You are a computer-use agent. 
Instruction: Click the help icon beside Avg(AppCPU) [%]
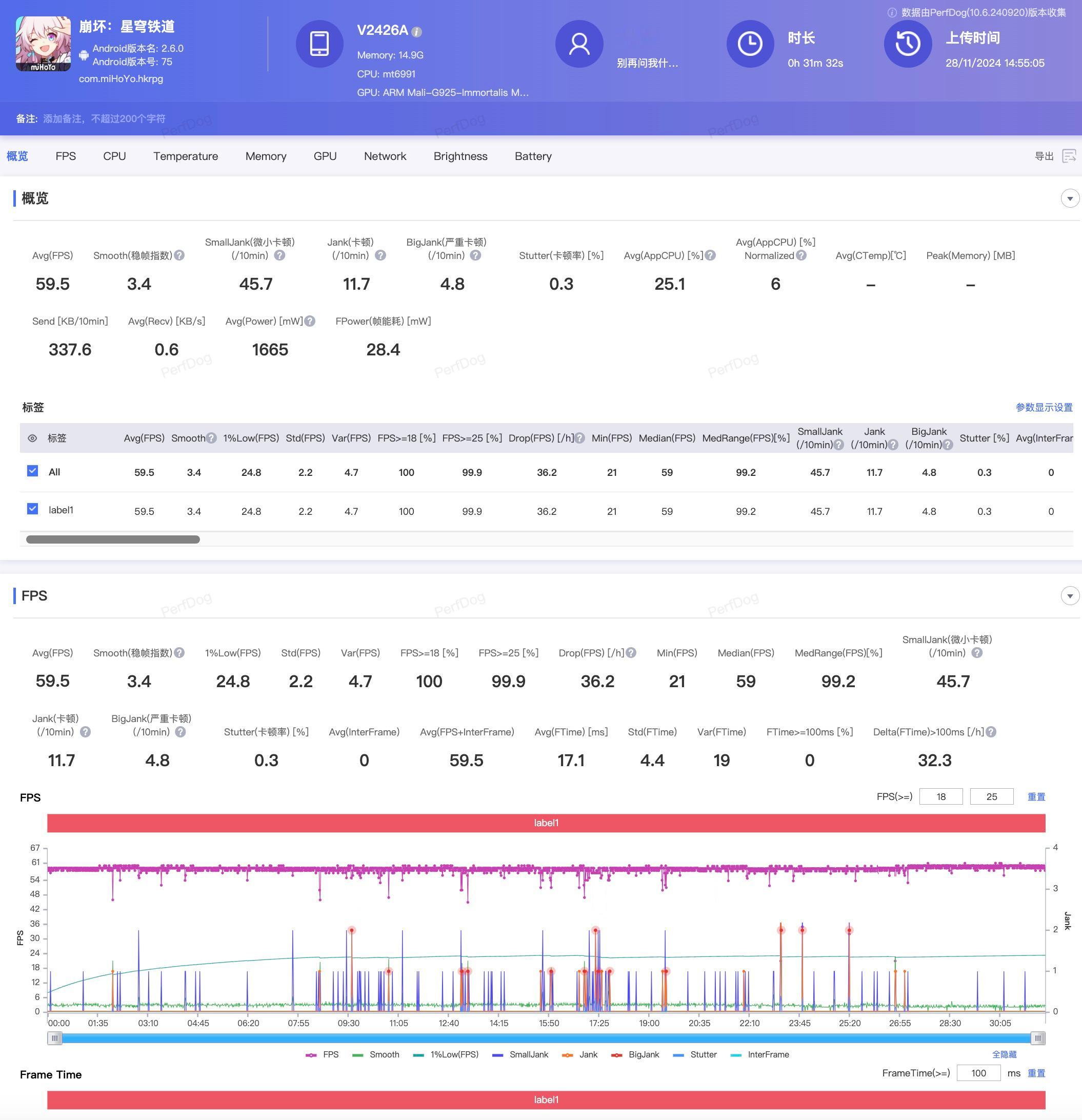point(710,255)
